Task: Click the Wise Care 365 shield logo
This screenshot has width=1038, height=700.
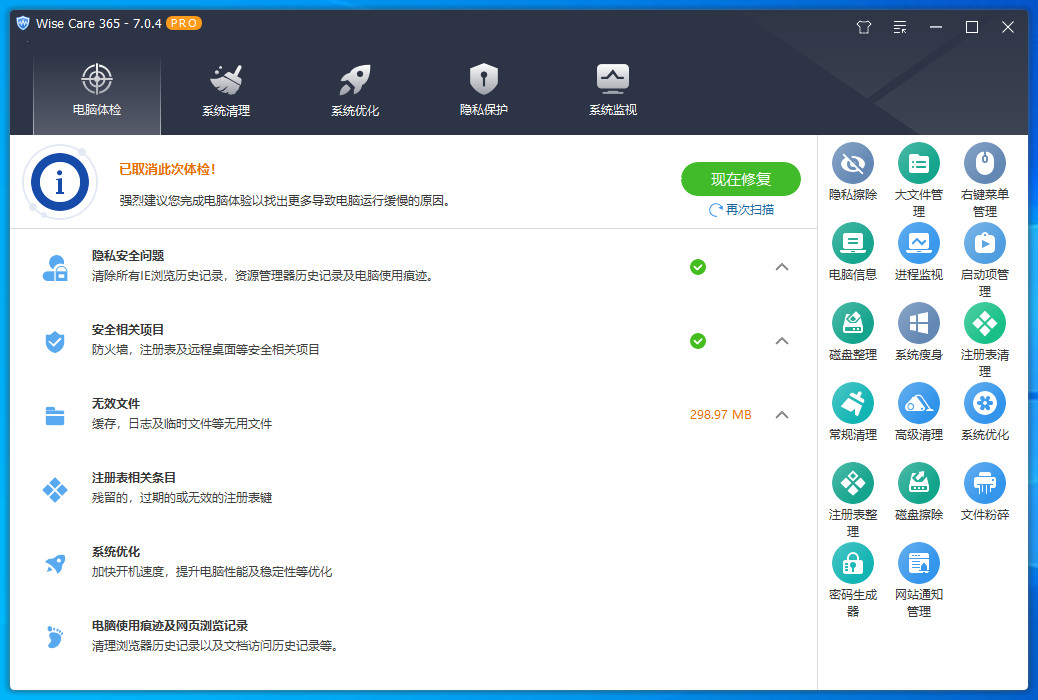Action: point(23,23)
